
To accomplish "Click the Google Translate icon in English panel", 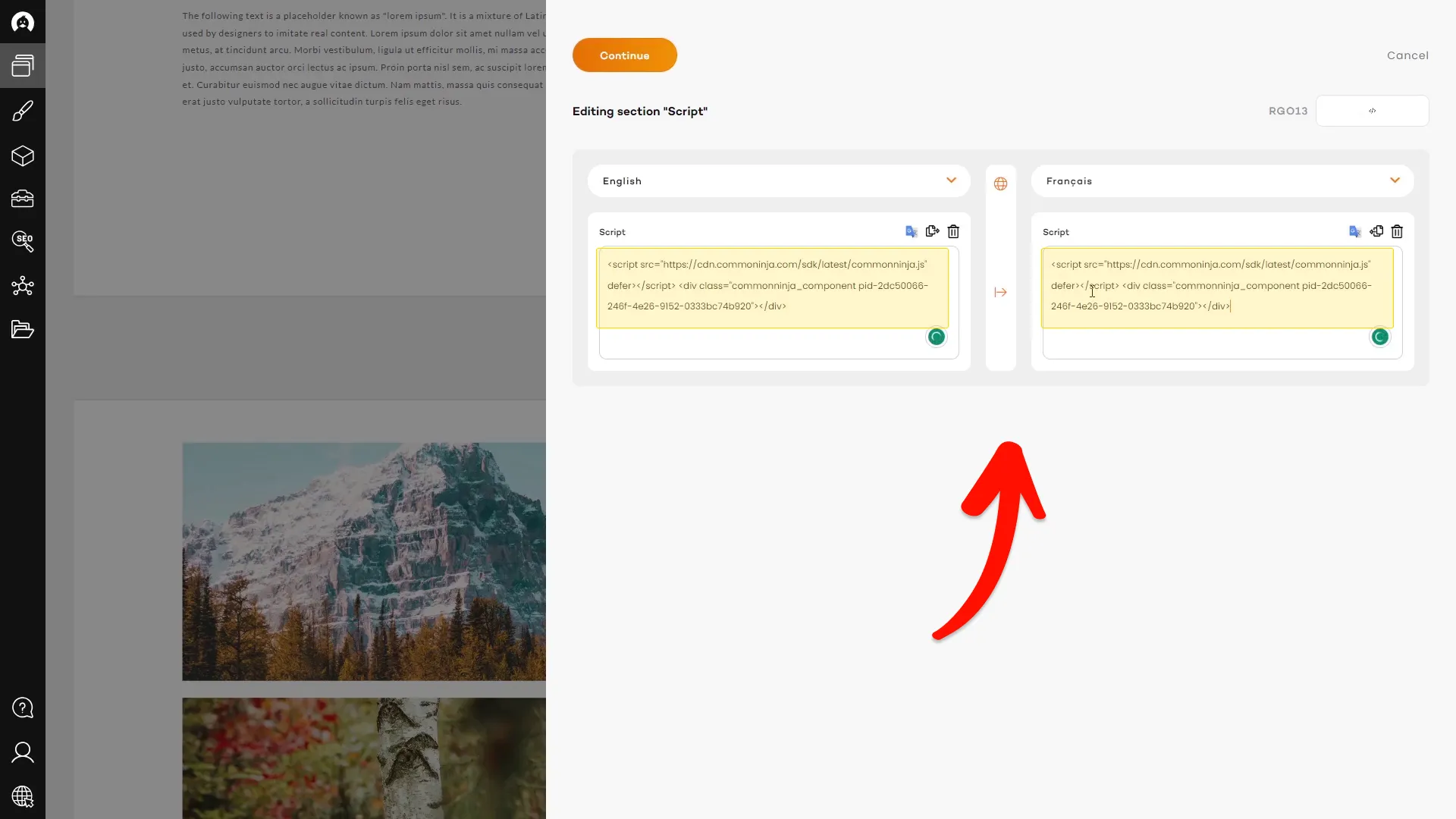I will pyautogui.click(x=912, y=231).
